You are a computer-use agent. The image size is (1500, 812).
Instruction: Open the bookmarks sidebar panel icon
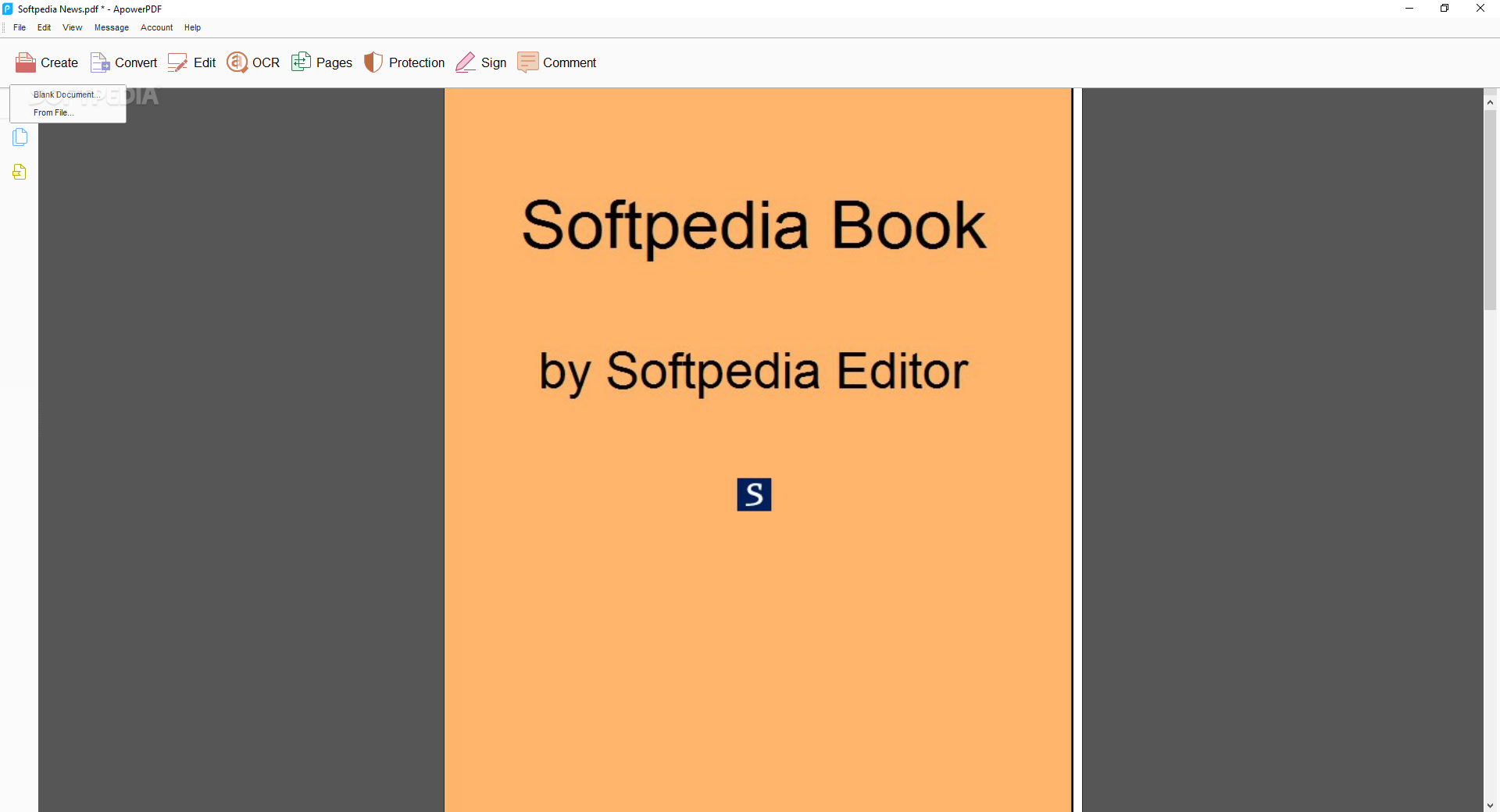coord(20,172)
